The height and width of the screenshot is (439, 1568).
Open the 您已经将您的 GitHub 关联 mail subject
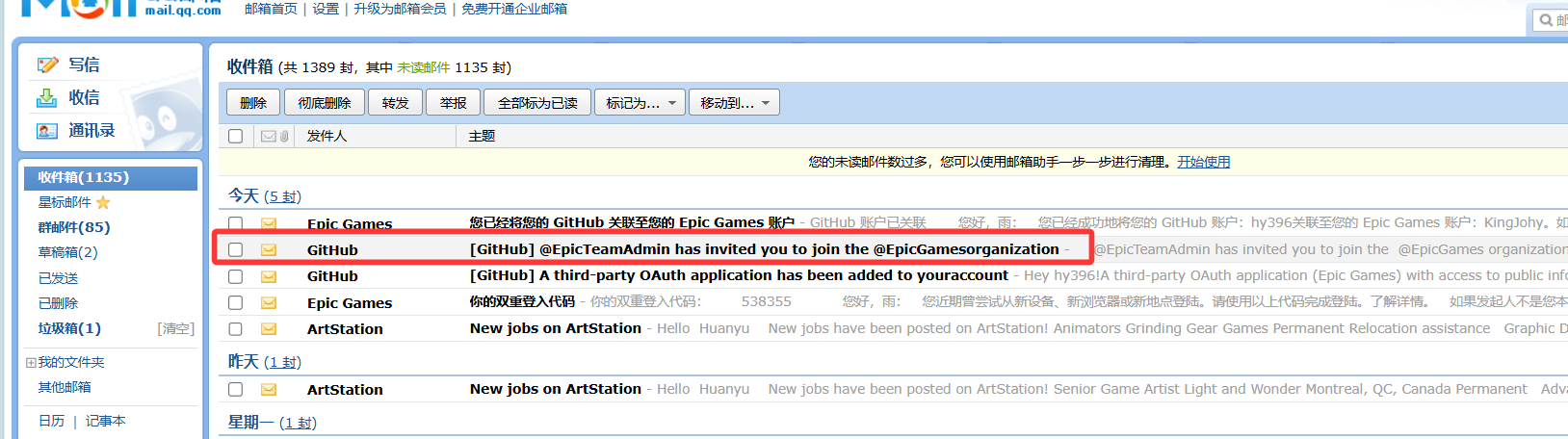coord(632,222)
